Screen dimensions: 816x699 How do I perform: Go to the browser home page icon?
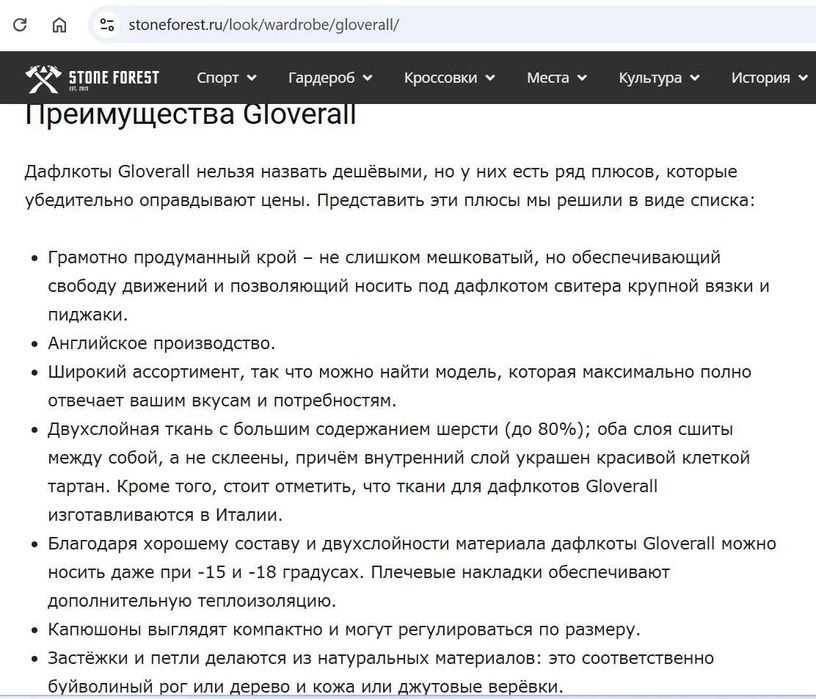click(x=59, y=24)
